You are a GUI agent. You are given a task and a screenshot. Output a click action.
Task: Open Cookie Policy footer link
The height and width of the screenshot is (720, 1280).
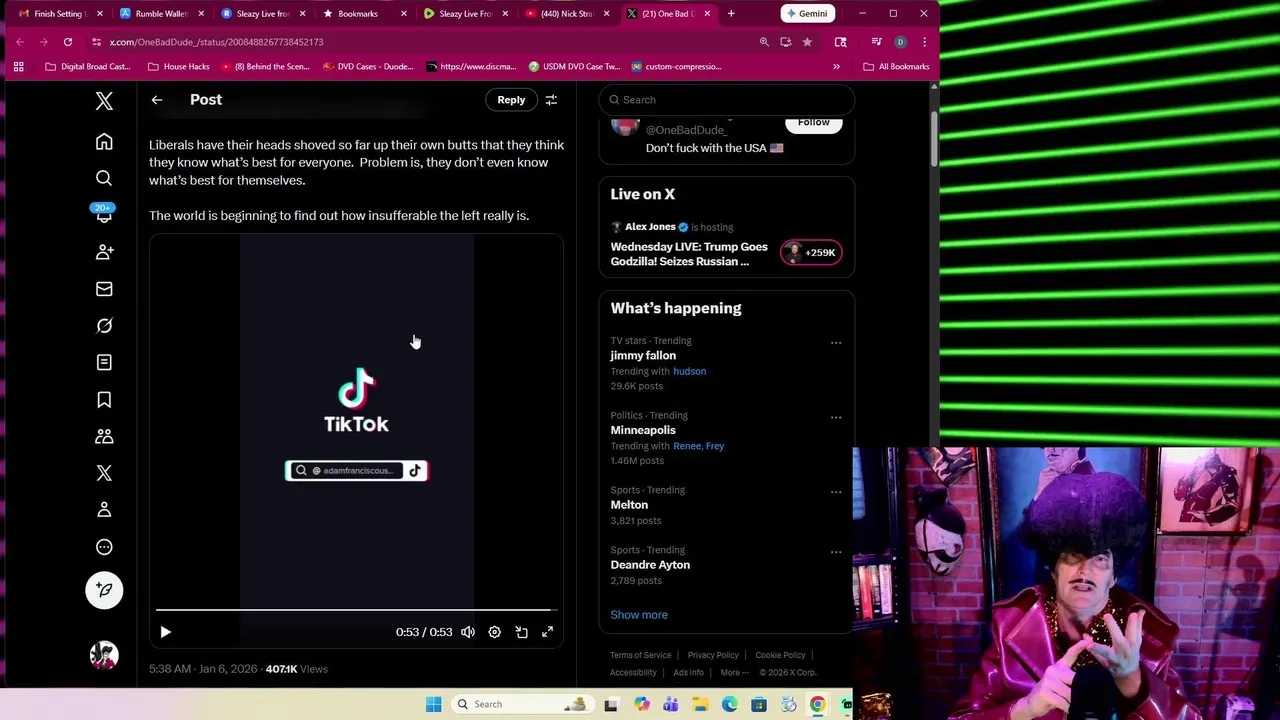780,656
